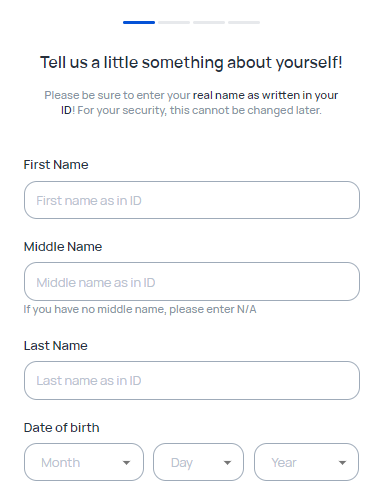Click the first blue progress step indicator

pos(139,22)
